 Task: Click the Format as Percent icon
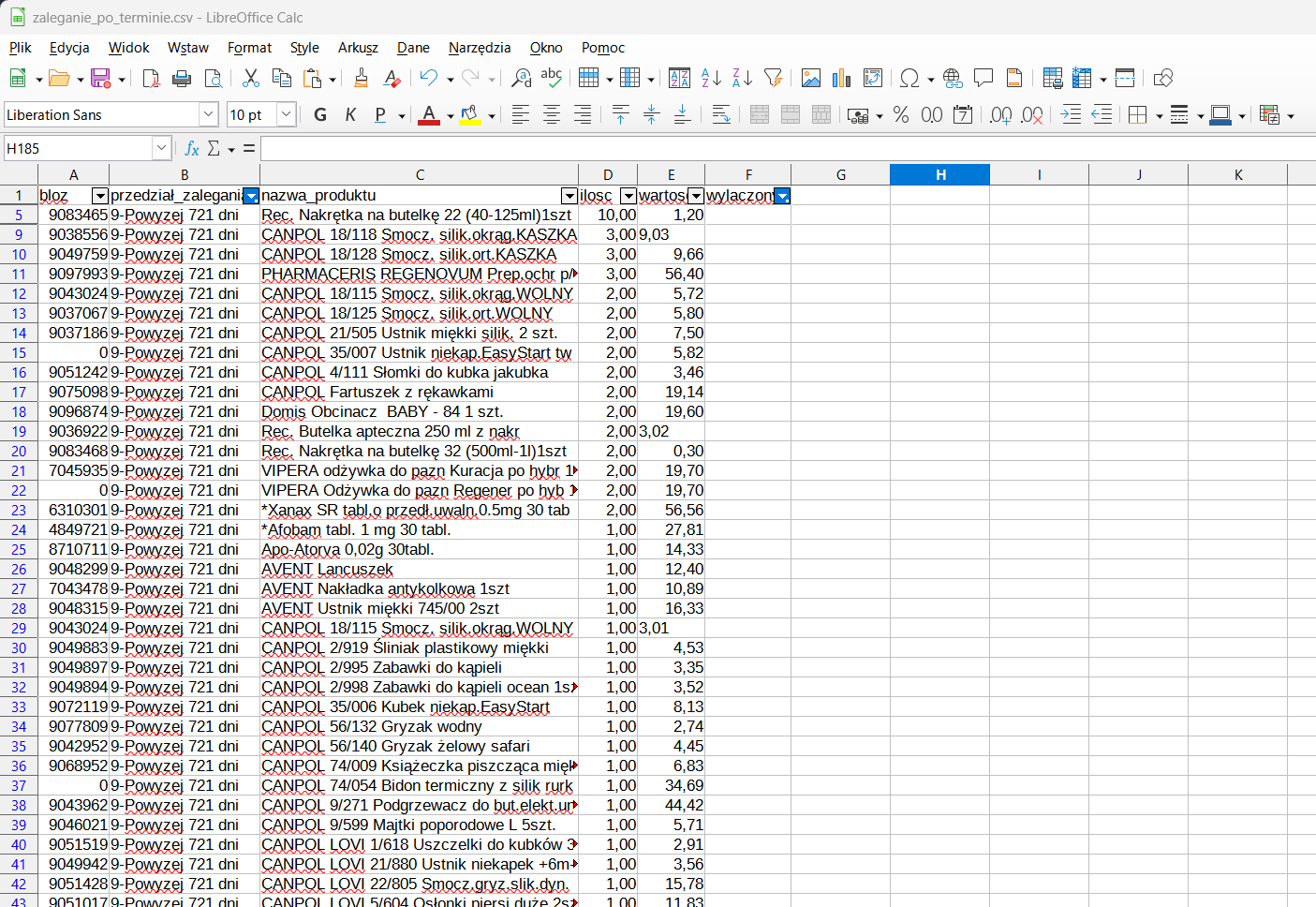tap(901, 115)
